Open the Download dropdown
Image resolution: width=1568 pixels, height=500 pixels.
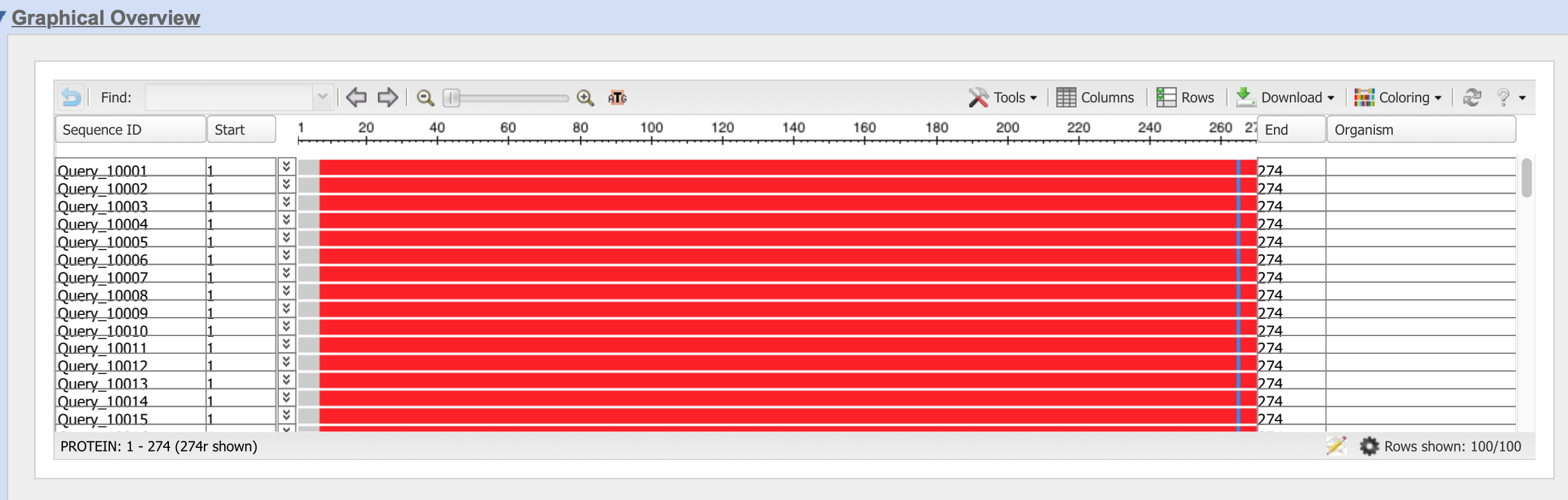(1285, 97)
